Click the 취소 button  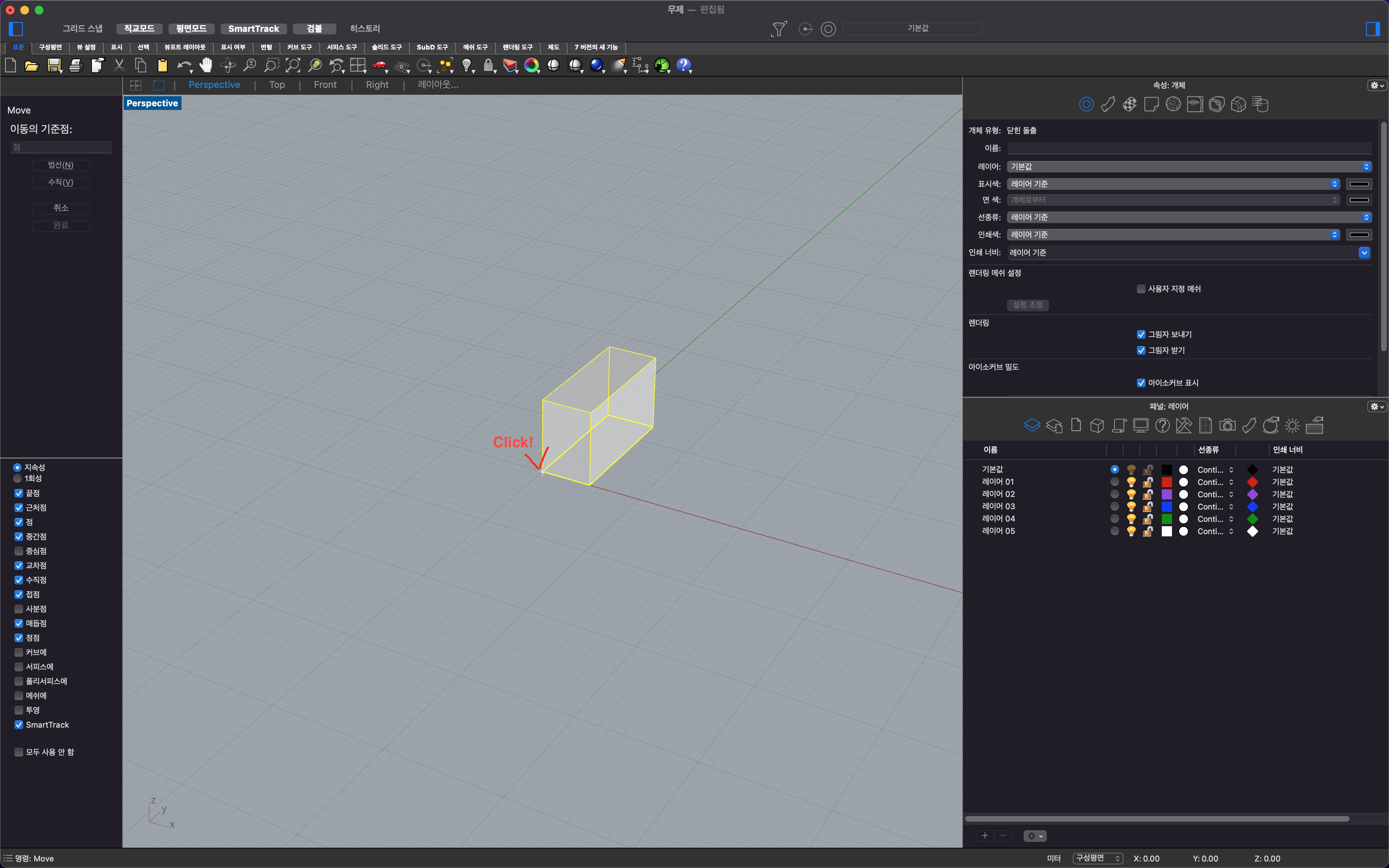(x=61, y=208)
